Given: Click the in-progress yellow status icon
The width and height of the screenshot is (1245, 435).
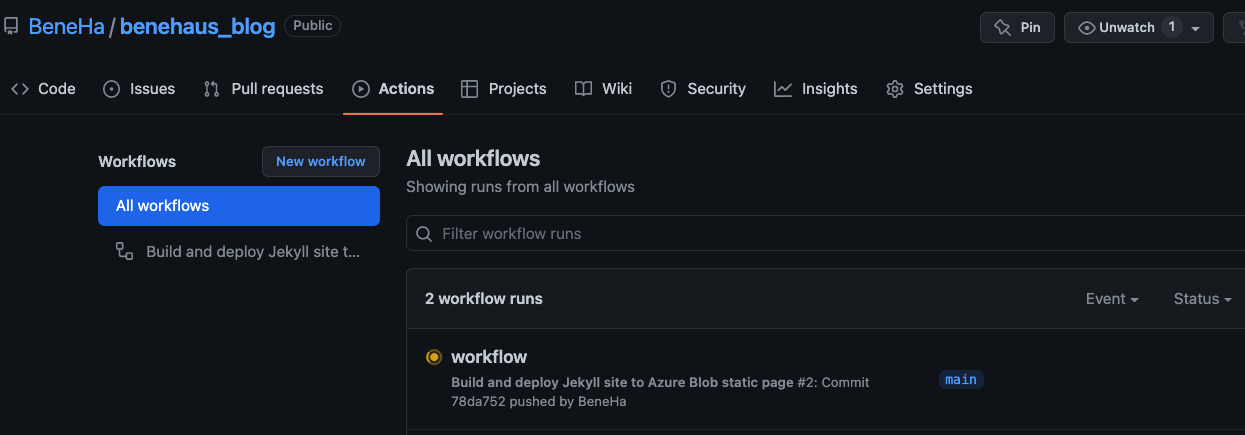Looking at the screenshot, I should [433, 357].
